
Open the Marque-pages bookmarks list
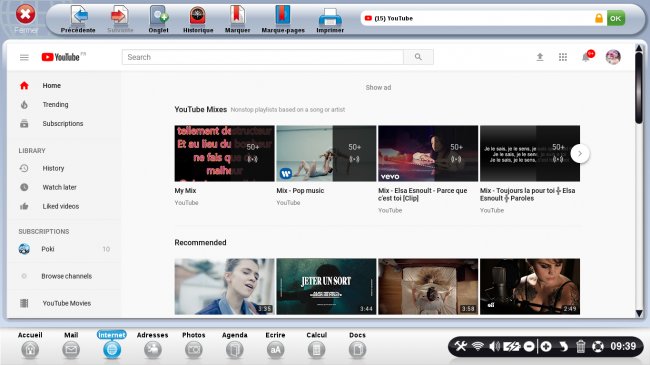tap(283, 19)
